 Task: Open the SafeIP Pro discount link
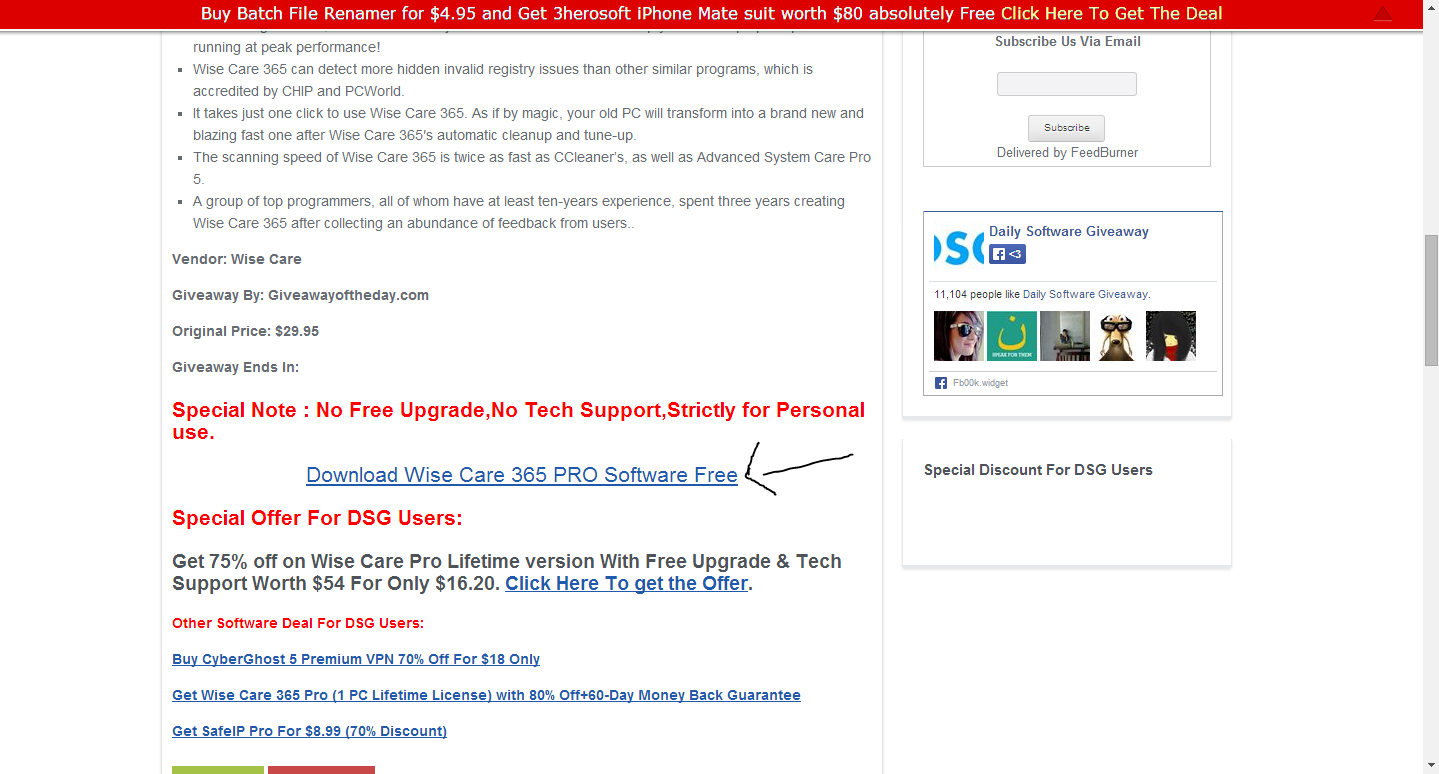tap(309, 731)
